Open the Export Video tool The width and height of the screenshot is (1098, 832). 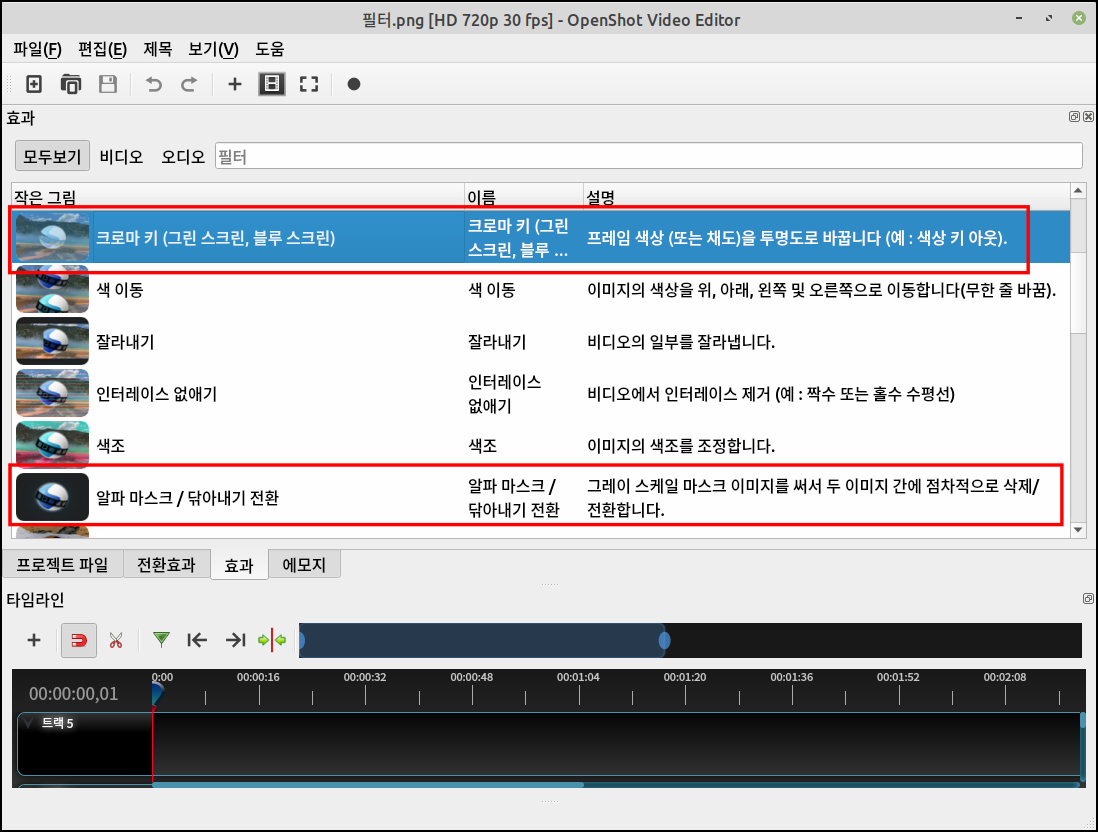click(x=353, y=84)
